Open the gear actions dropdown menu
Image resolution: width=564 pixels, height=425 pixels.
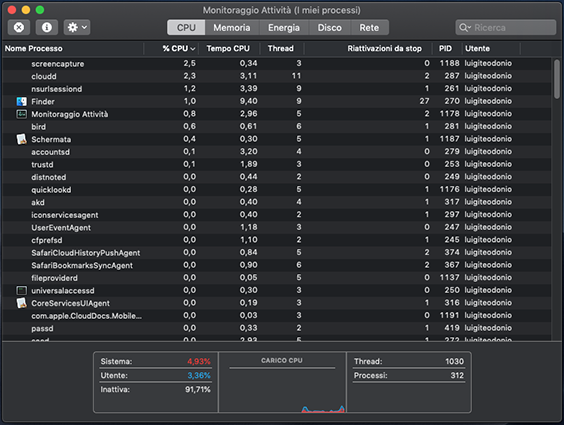click(77, 27)
